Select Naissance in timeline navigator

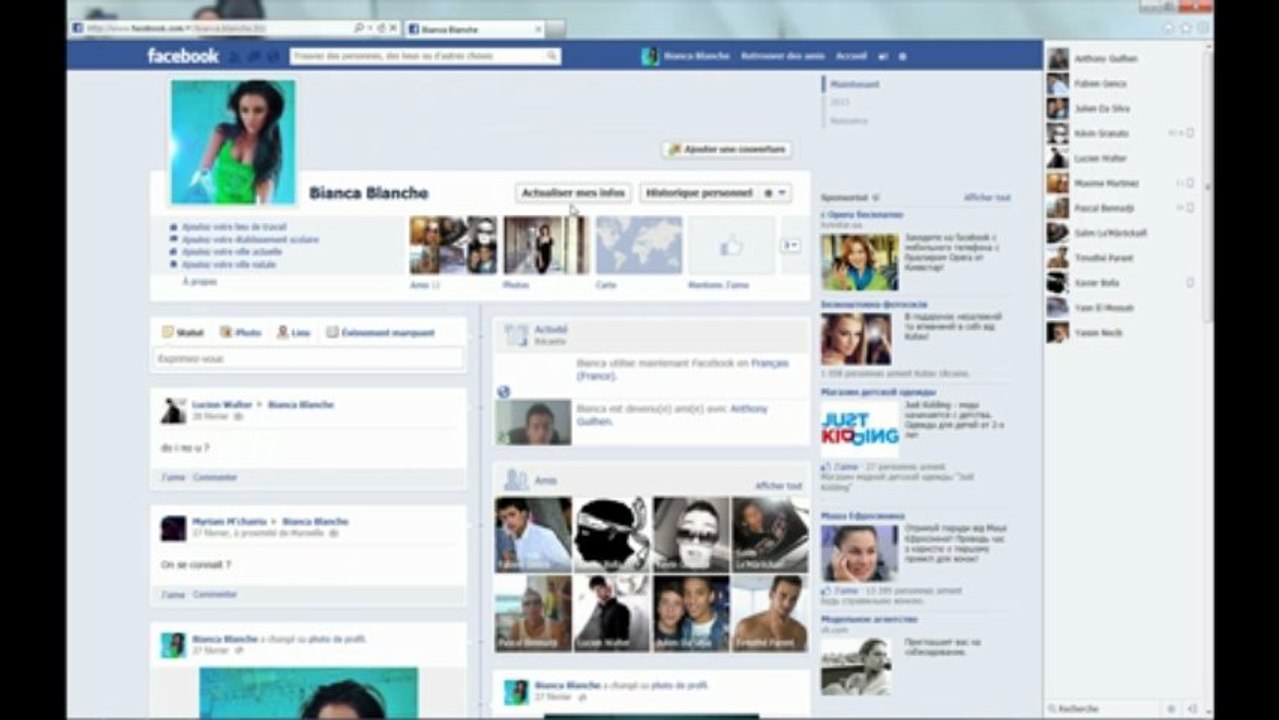tap(847, 120)
